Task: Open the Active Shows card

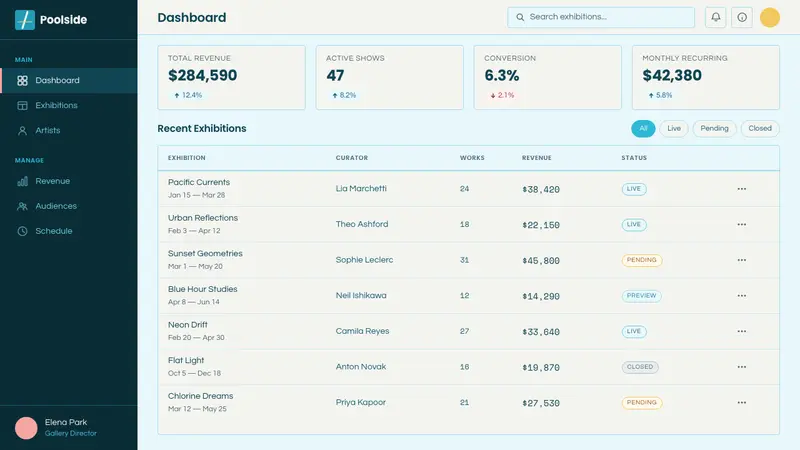Action: click(390, 78)
